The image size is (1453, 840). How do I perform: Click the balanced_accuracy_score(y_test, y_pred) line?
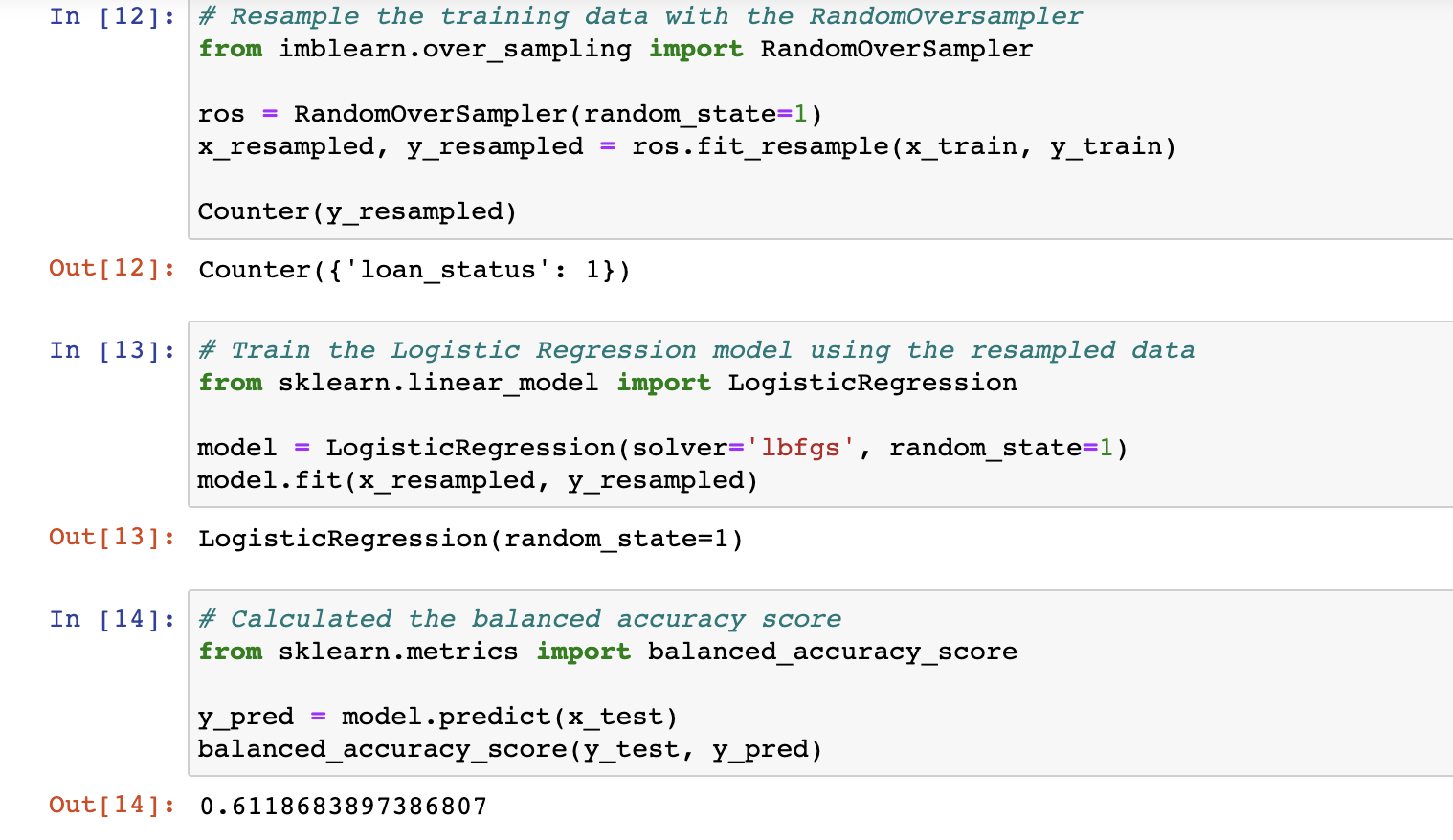(510, 749)
